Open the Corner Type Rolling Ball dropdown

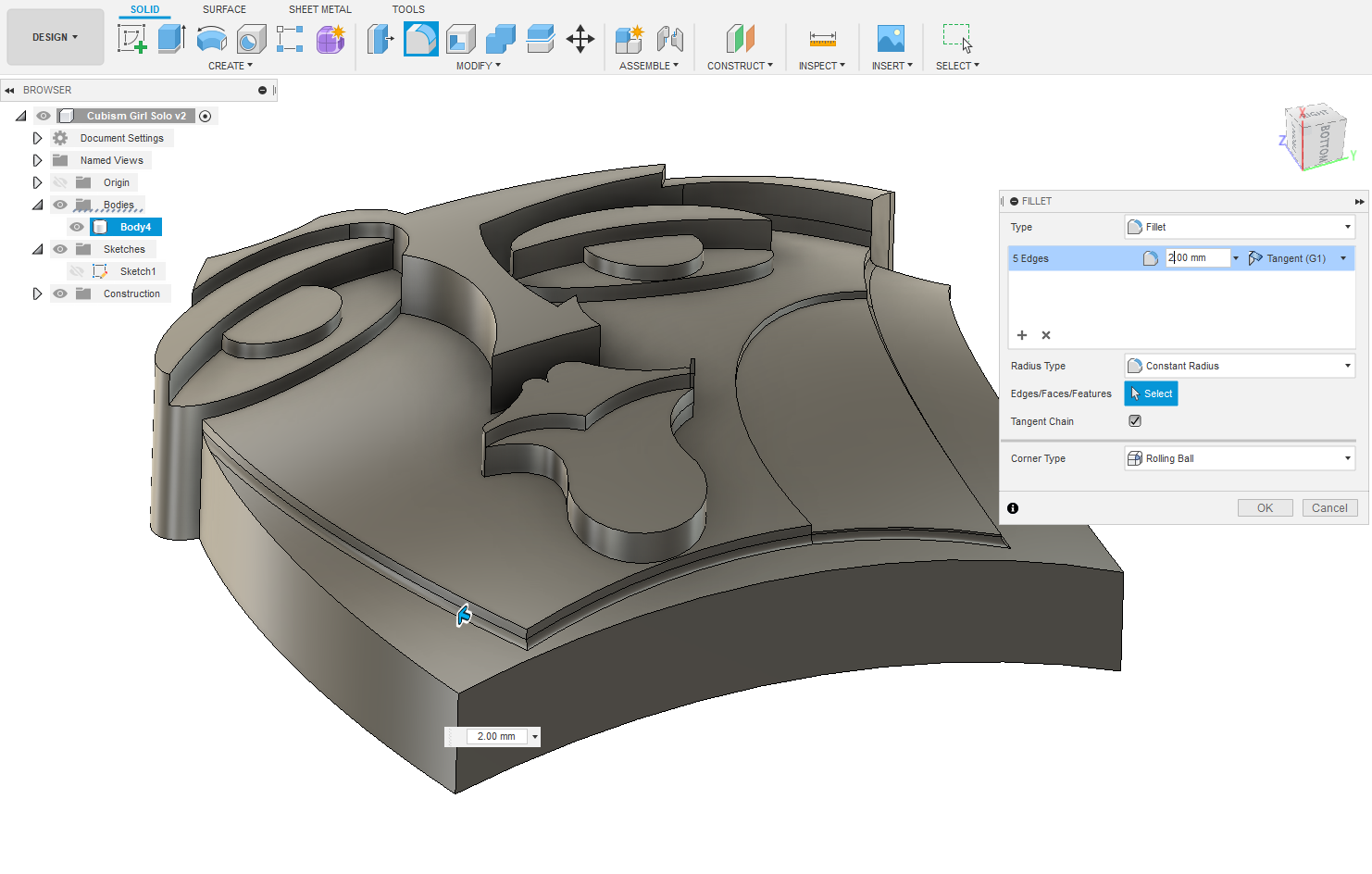point(1240,458)
